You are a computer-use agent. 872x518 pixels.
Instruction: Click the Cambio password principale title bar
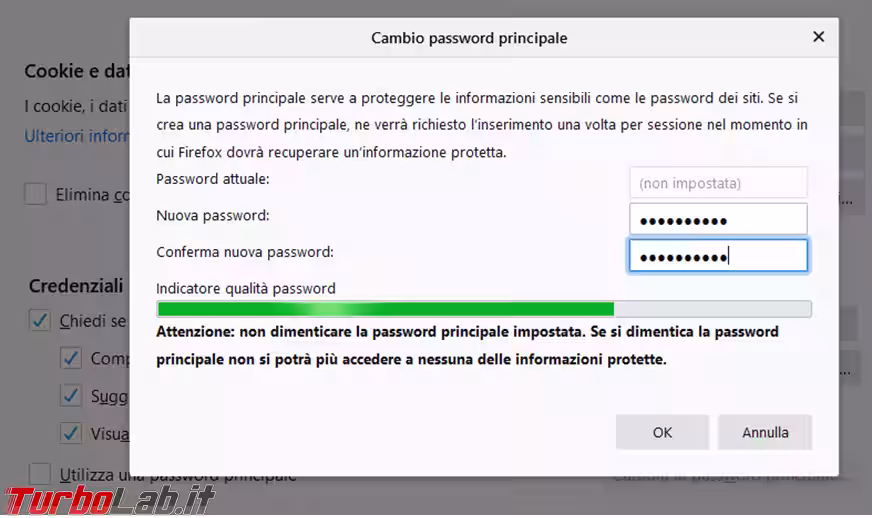click(469, 38)
